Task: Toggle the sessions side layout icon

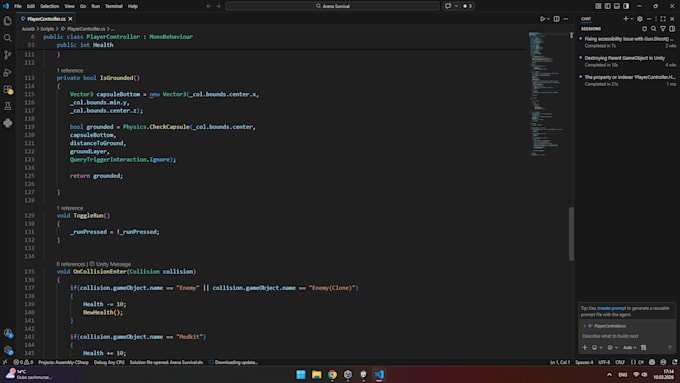Action: point(672,29)
